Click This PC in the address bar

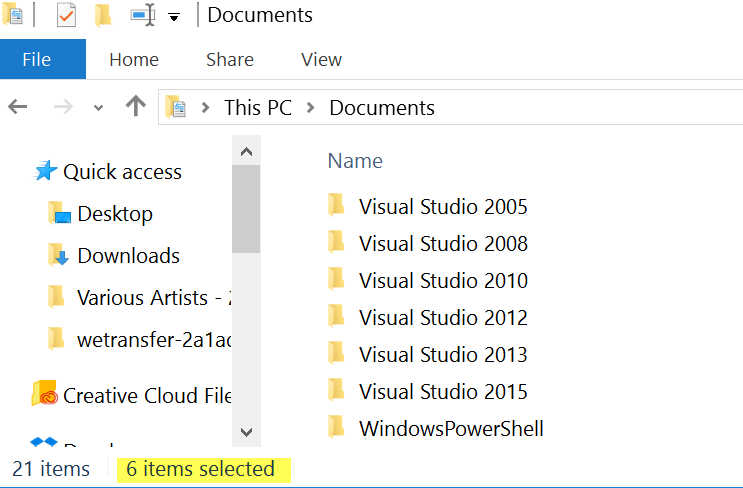click(257, 108)
